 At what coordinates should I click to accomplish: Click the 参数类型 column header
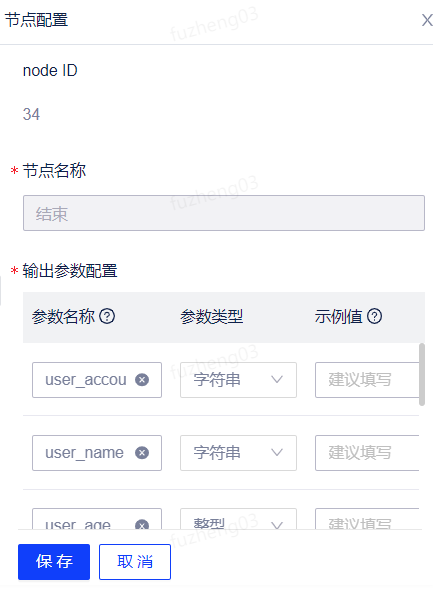click(211, 316)
